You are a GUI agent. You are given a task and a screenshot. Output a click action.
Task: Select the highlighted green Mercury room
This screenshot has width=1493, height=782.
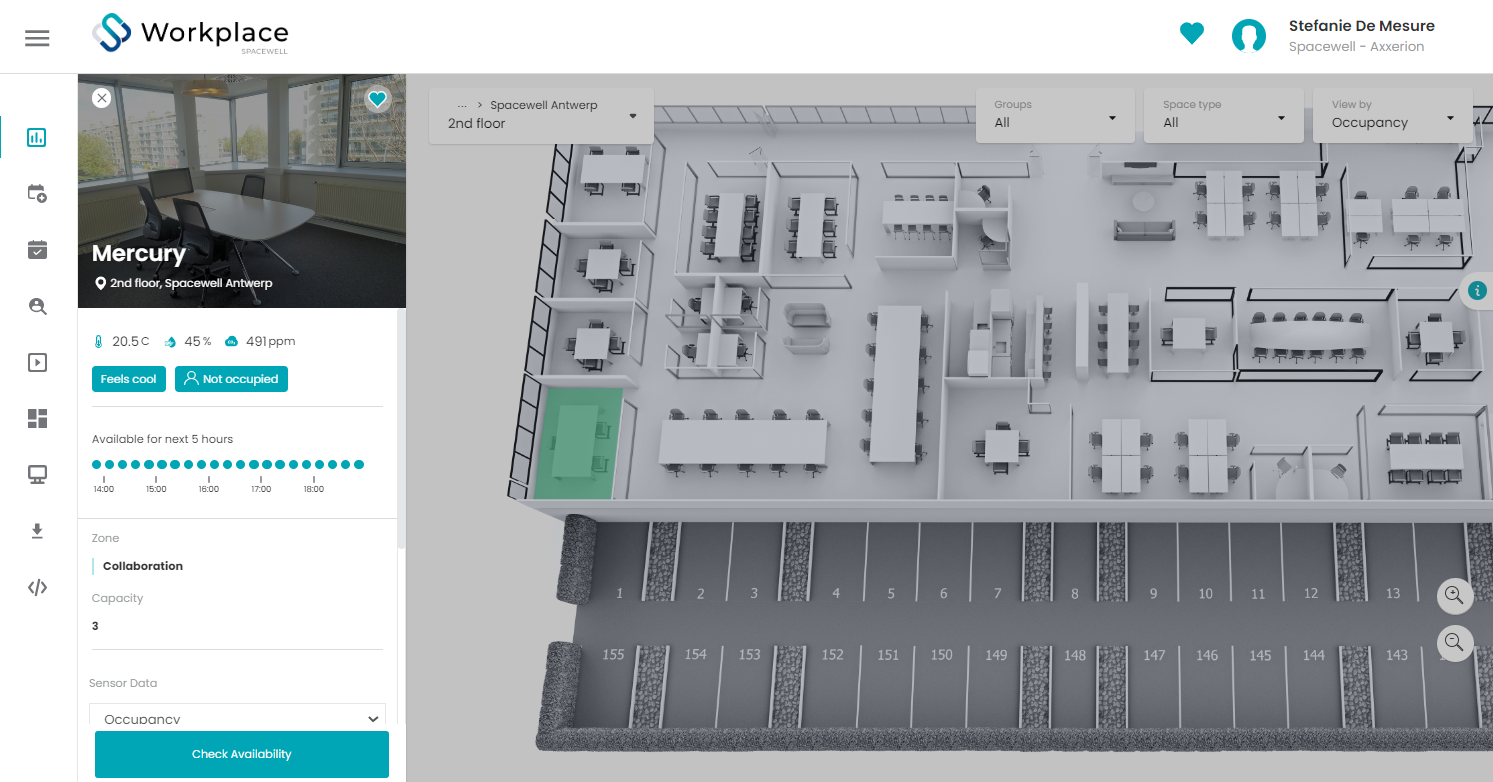point(578,443)
